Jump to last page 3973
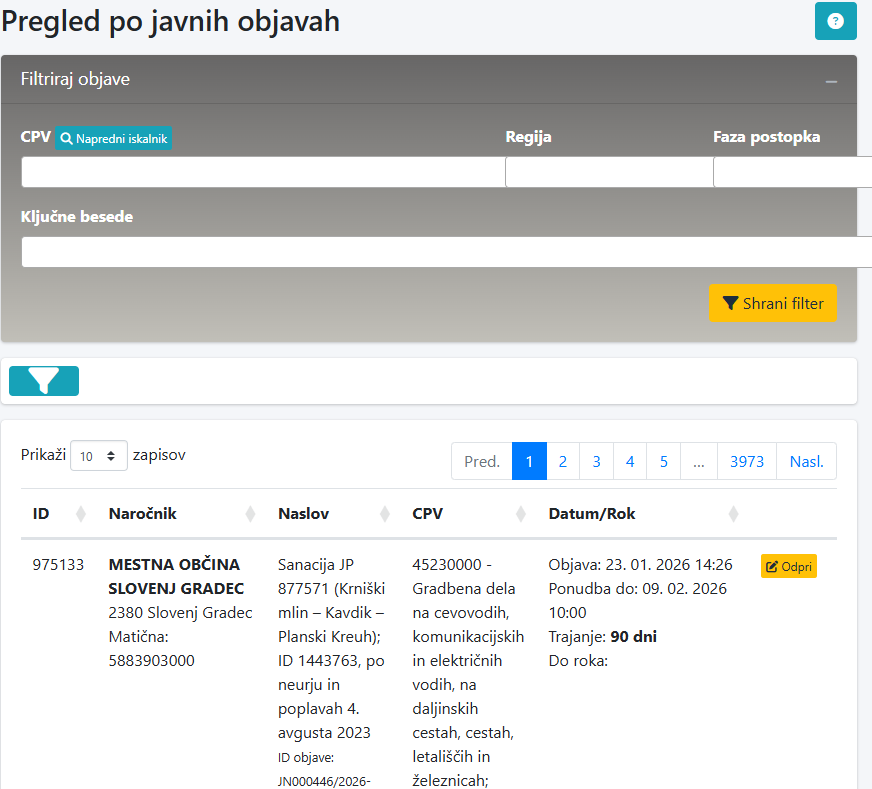The width and height of the screenshot is (872, 789). pos(747,462)
